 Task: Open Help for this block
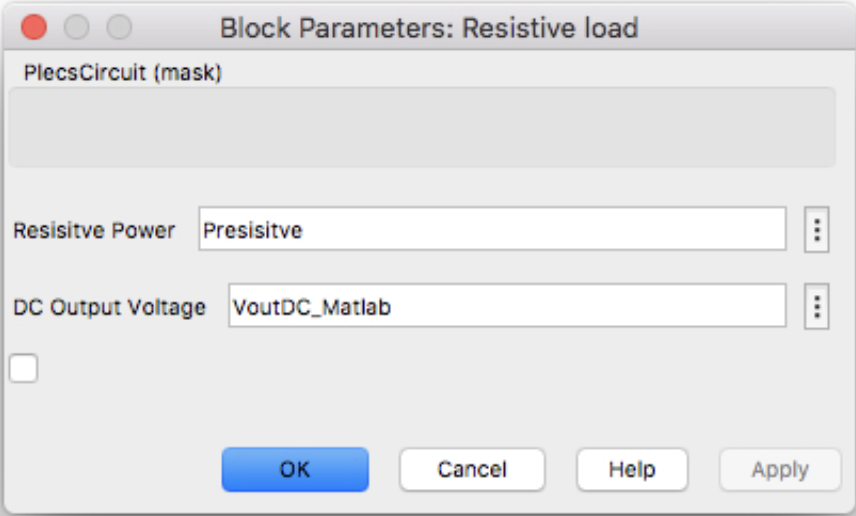coord(632,469)
